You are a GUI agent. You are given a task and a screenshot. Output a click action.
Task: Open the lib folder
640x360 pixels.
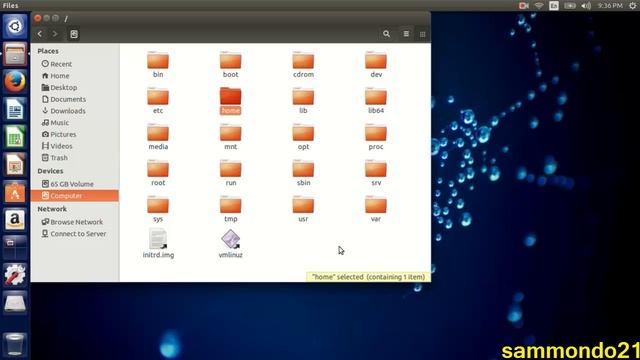(303, 100)
